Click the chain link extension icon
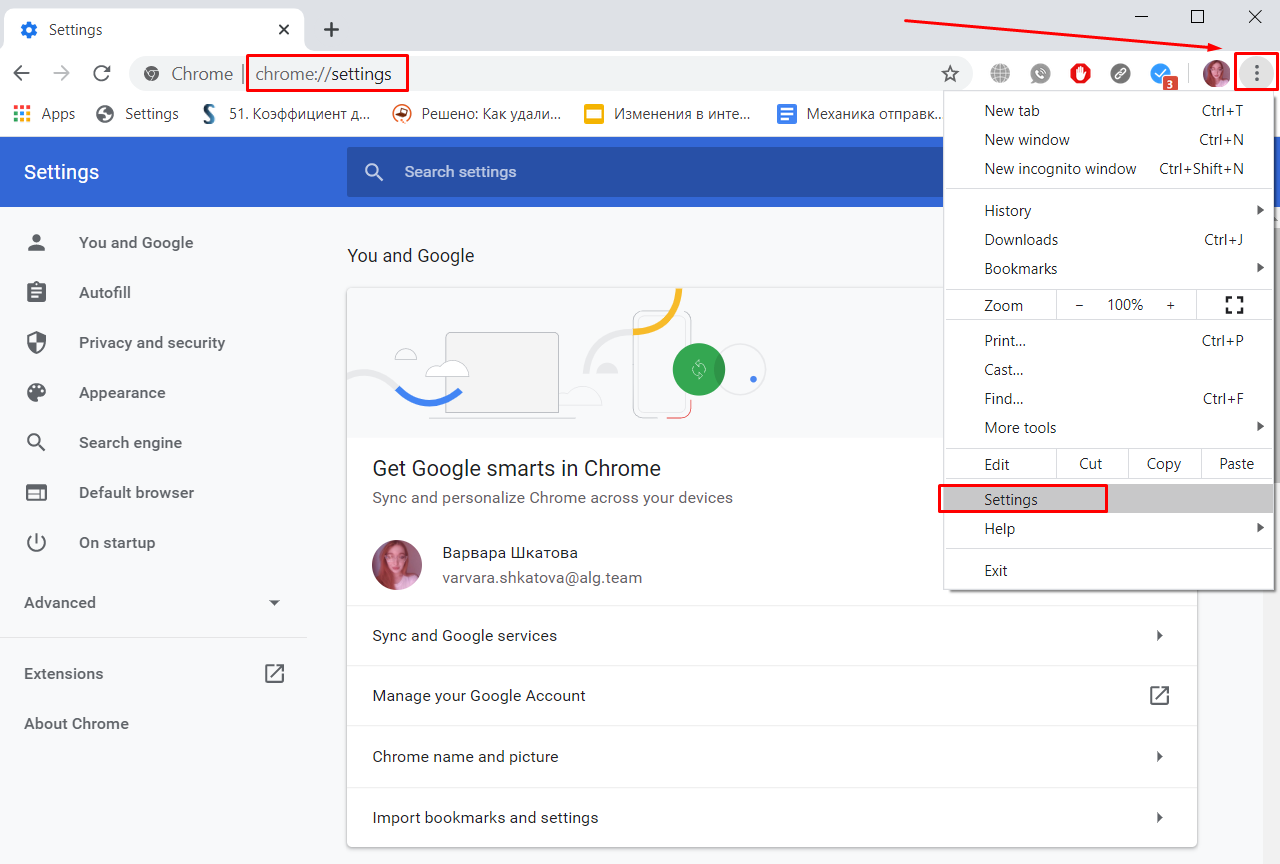 pos(1121,73)
